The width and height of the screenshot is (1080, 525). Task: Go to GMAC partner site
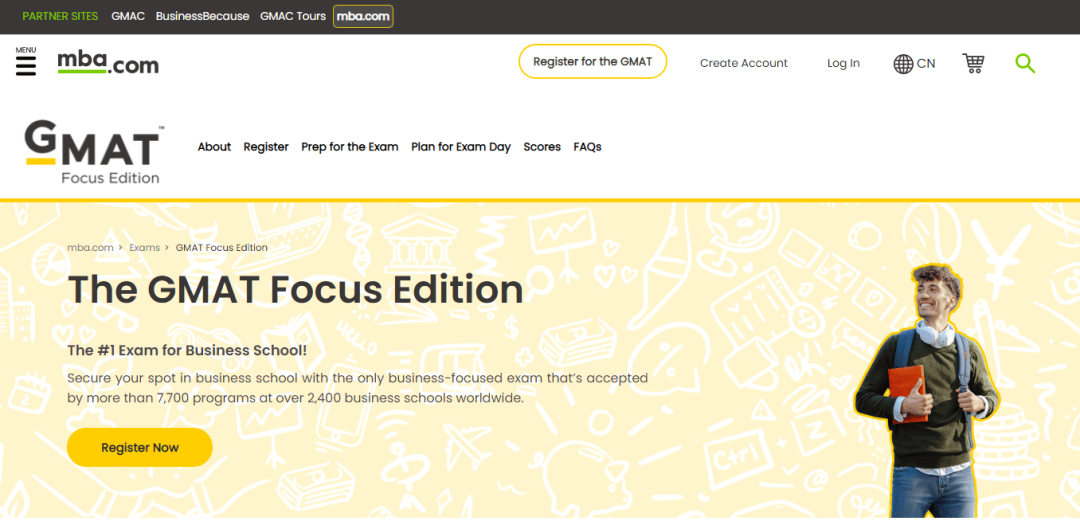pos(128,16)
